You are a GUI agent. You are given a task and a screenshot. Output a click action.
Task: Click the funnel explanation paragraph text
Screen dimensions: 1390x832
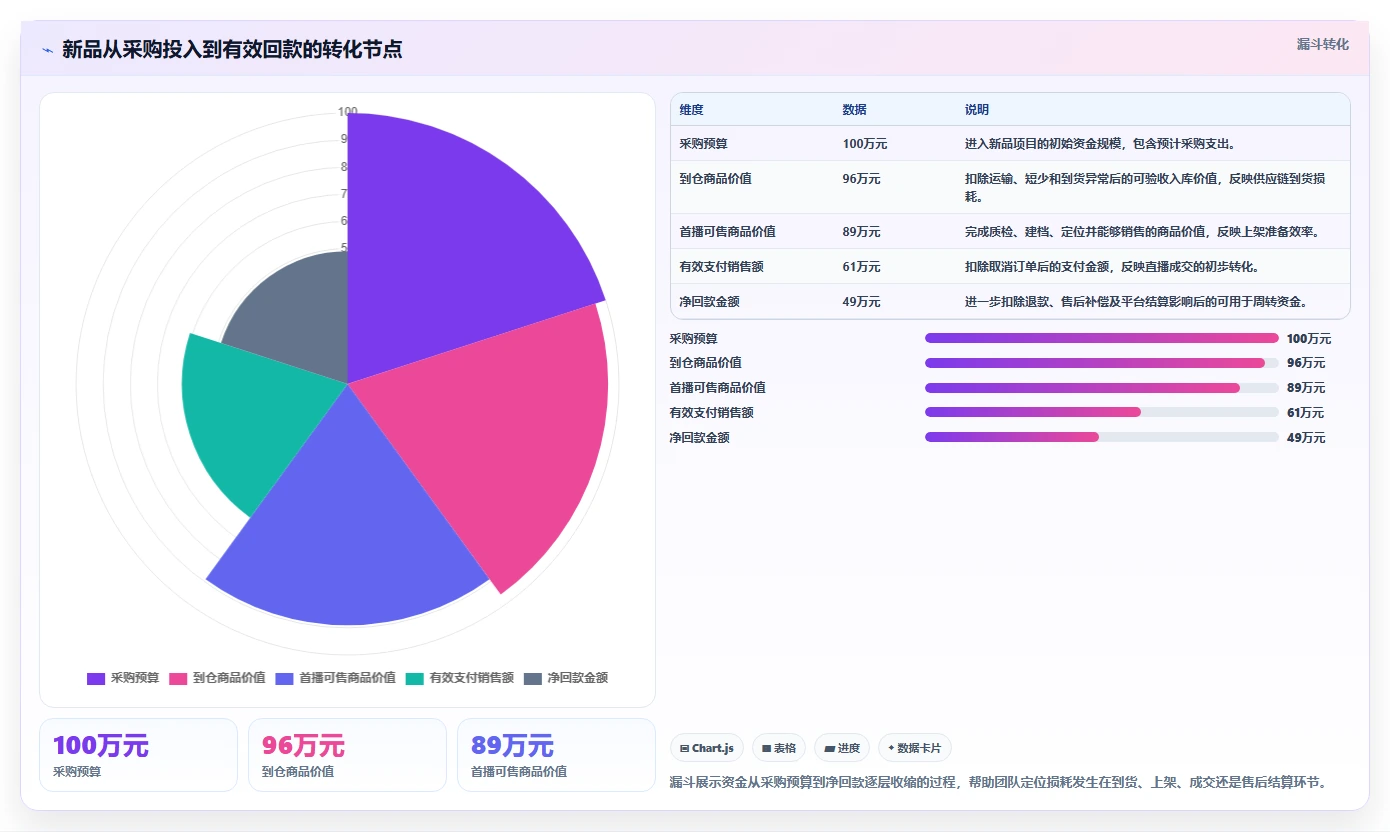pyautogui.click(x=998, y=782)
